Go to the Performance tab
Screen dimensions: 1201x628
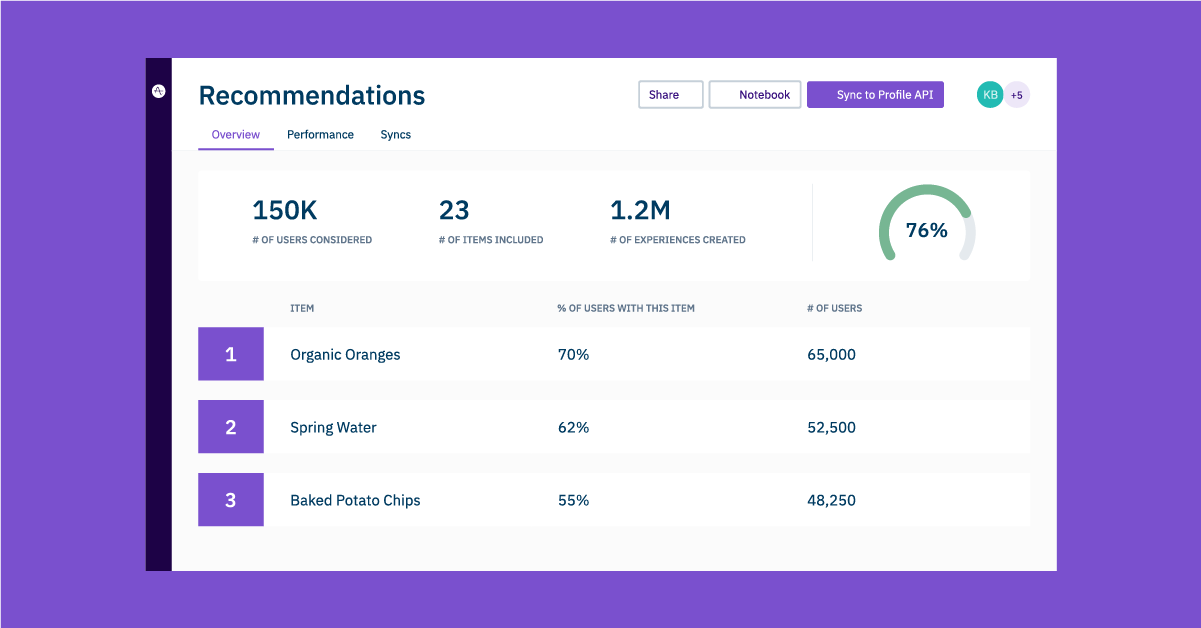tap(320, 135)
